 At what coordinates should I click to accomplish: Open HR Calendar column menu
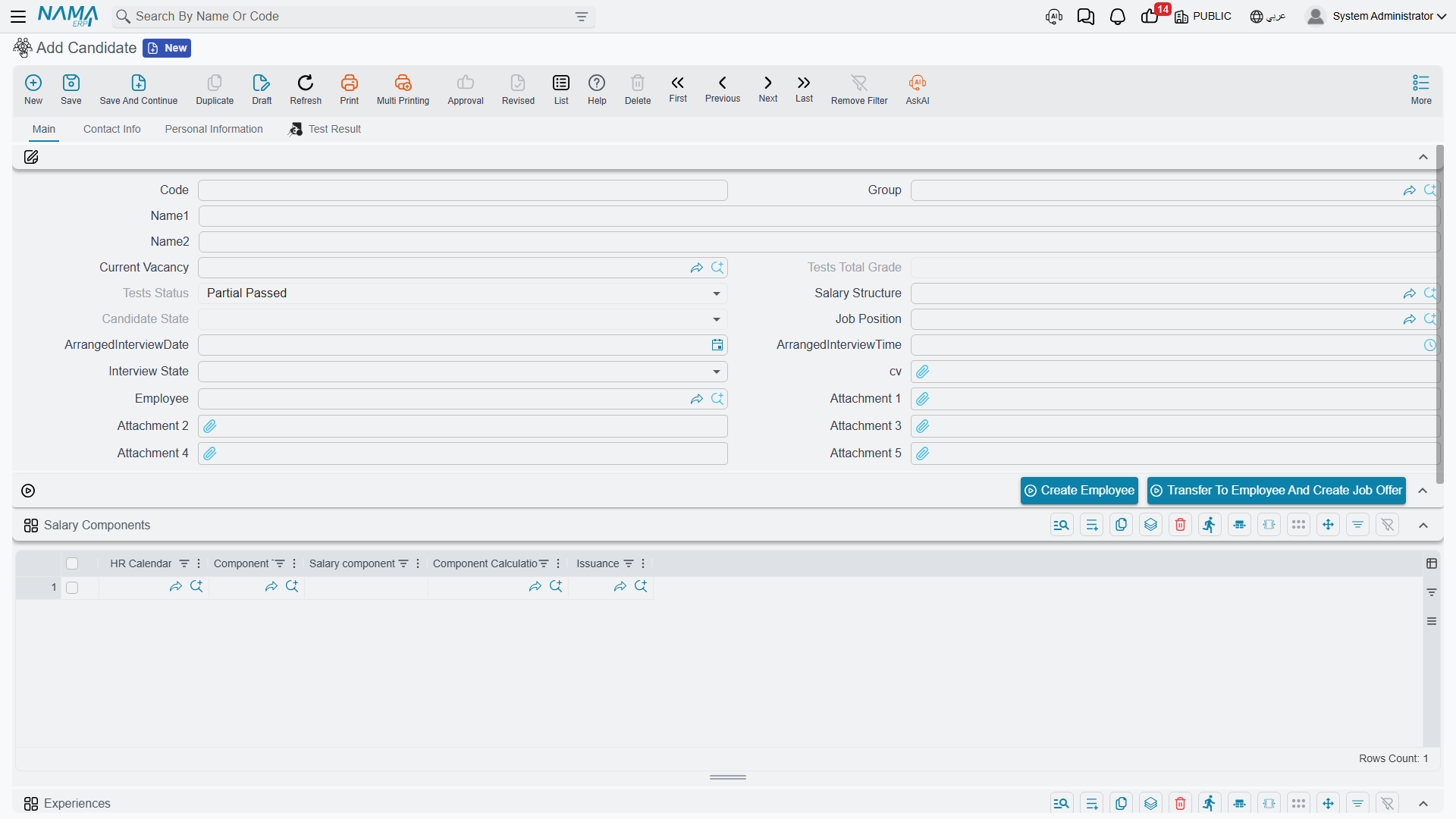pos(199,563)
